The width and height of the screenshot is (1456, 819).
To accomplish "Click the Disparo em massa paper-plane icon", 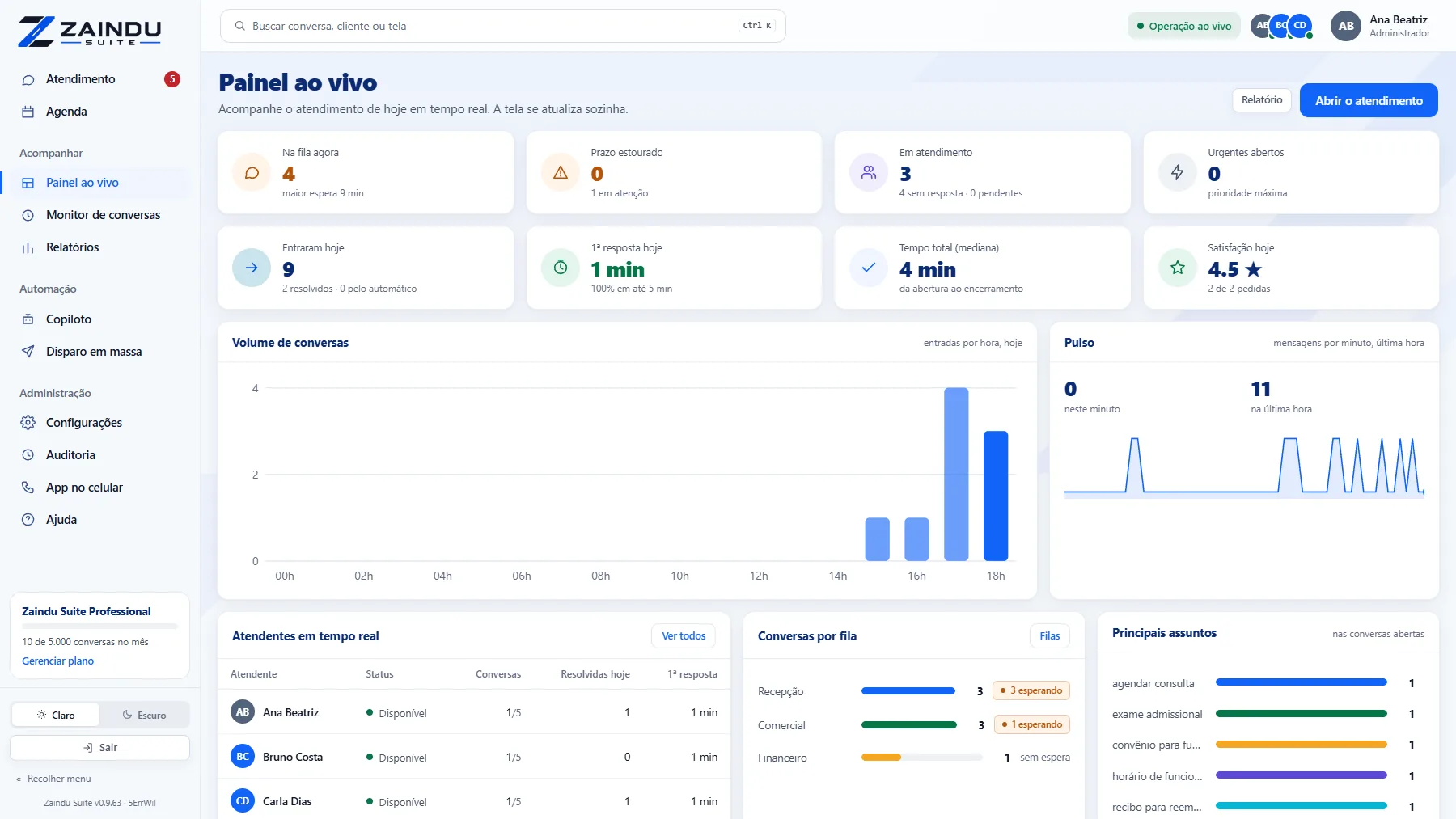I will pyautogui.click(x=28, y=352).
